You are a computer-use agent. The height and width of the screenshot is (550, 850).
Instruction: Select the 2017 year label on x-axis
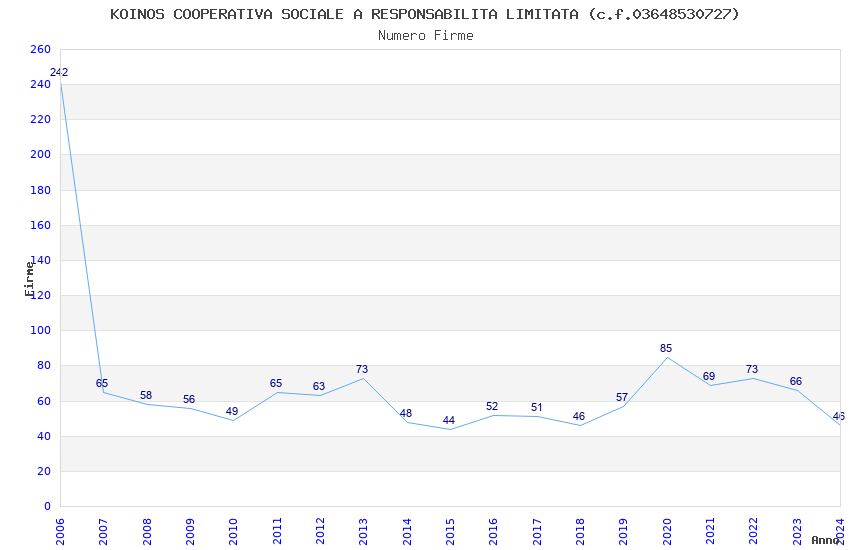[x=537, y=530]
